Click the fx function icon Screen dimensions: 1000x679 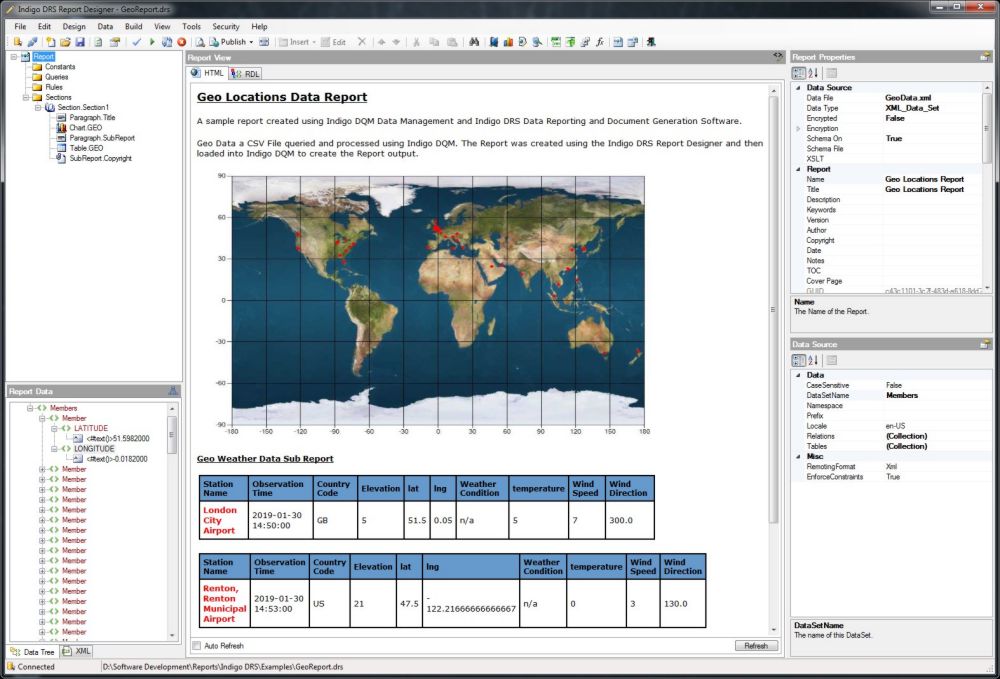point(599,42)
